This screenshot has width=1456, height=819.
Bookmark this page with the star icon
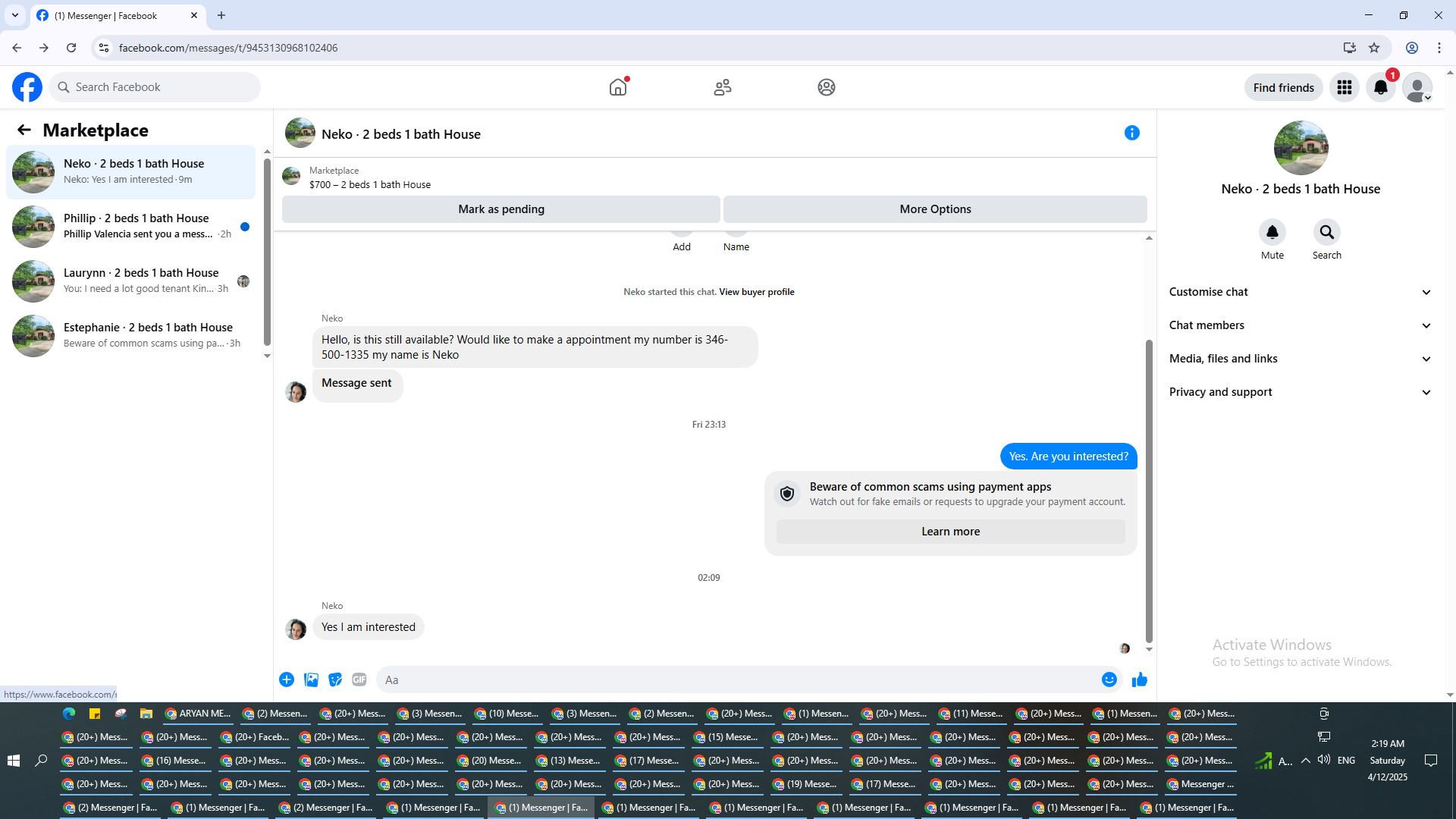tap(1374, 48)
